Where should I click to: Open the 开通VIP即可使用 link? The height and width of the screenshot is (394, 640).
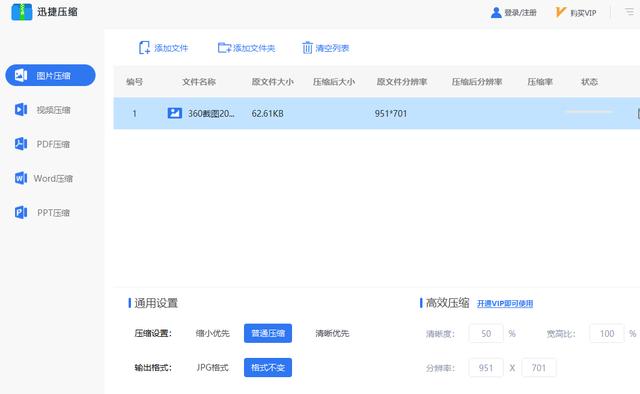[505, 303]
